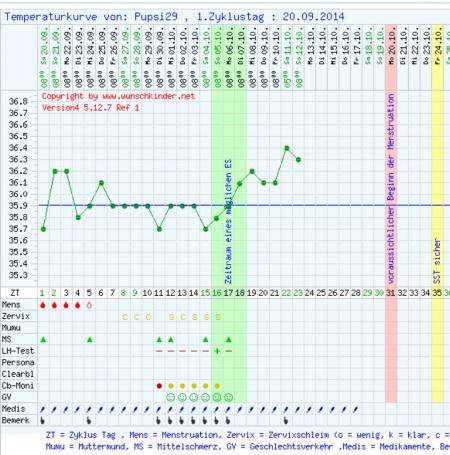
Task: Click the green MS triangle on cycle day 1
Action: click(43, 339)
